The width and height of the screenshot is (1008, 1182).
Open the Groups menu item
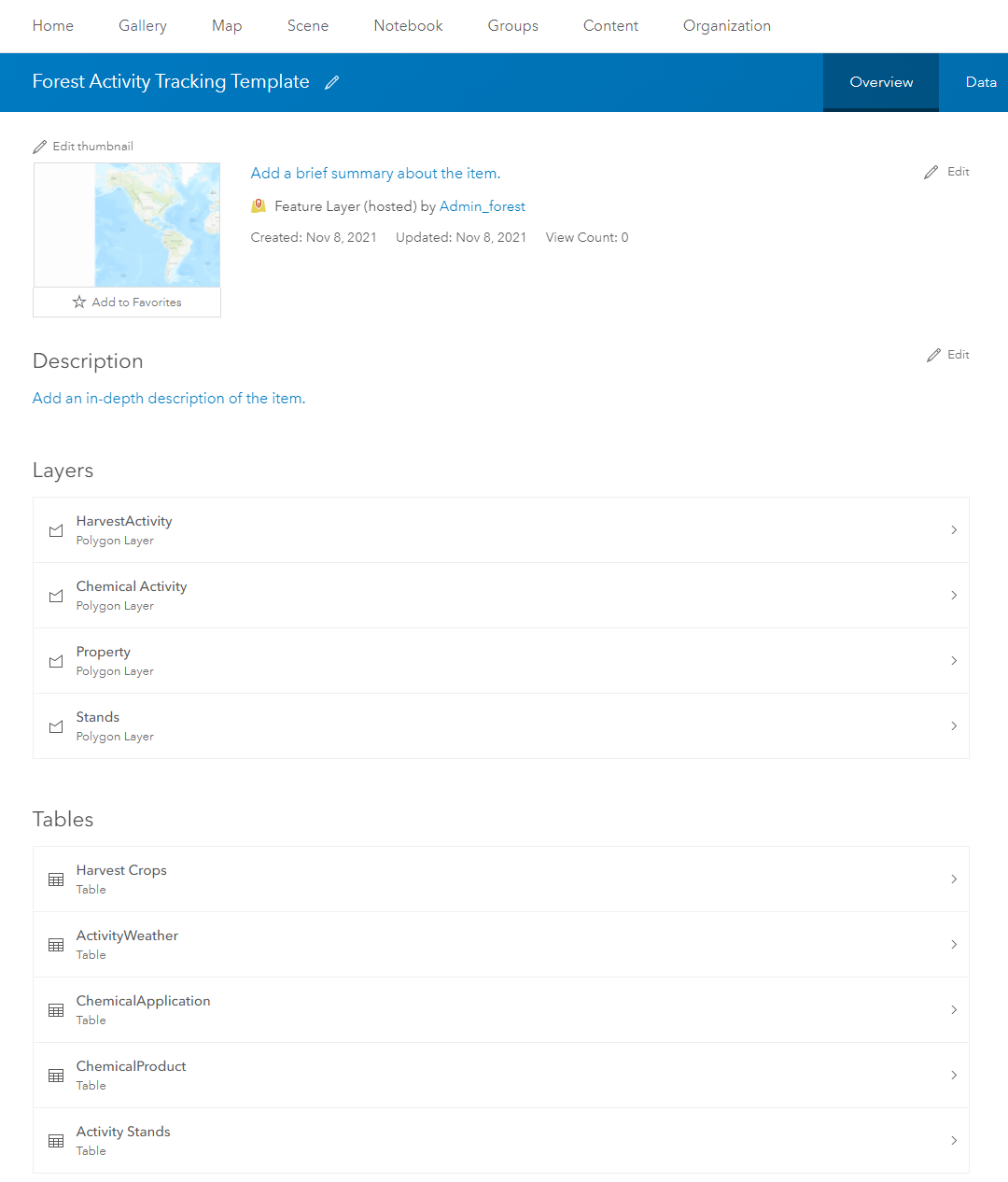(513, 26)
